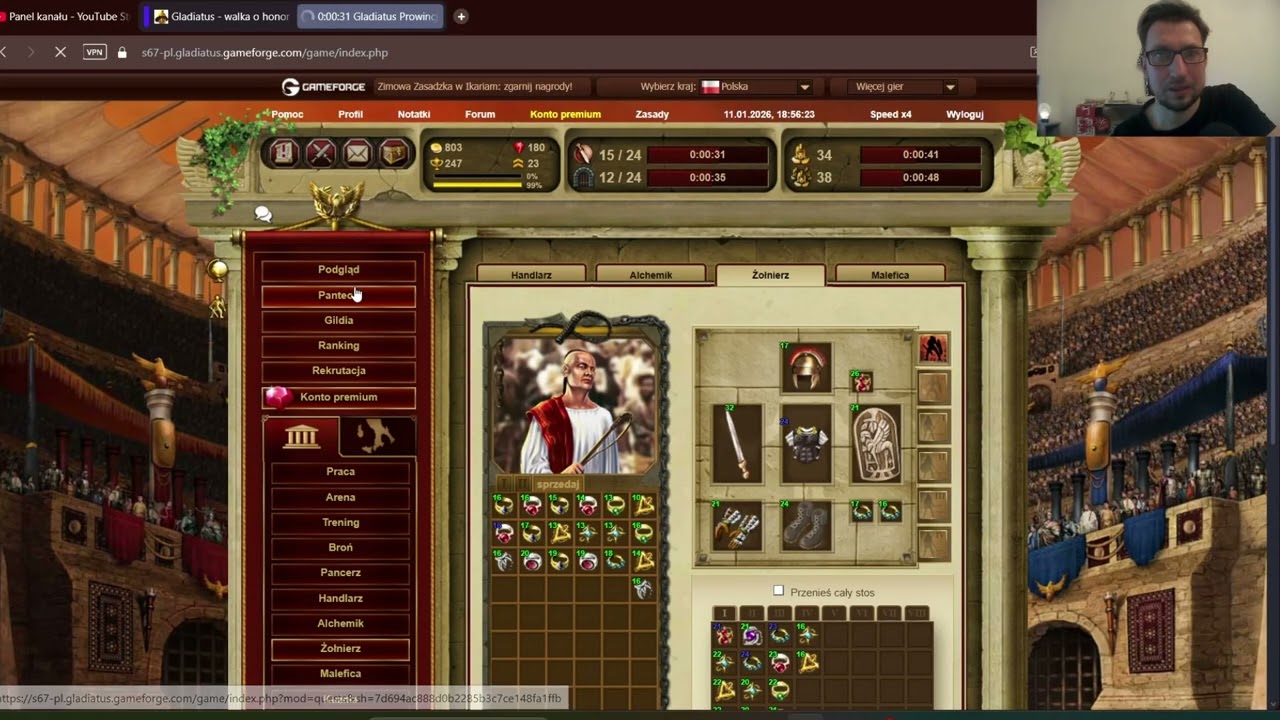Click the expedition points warrior icon
1280x720 pixels.
pos(583,154)
